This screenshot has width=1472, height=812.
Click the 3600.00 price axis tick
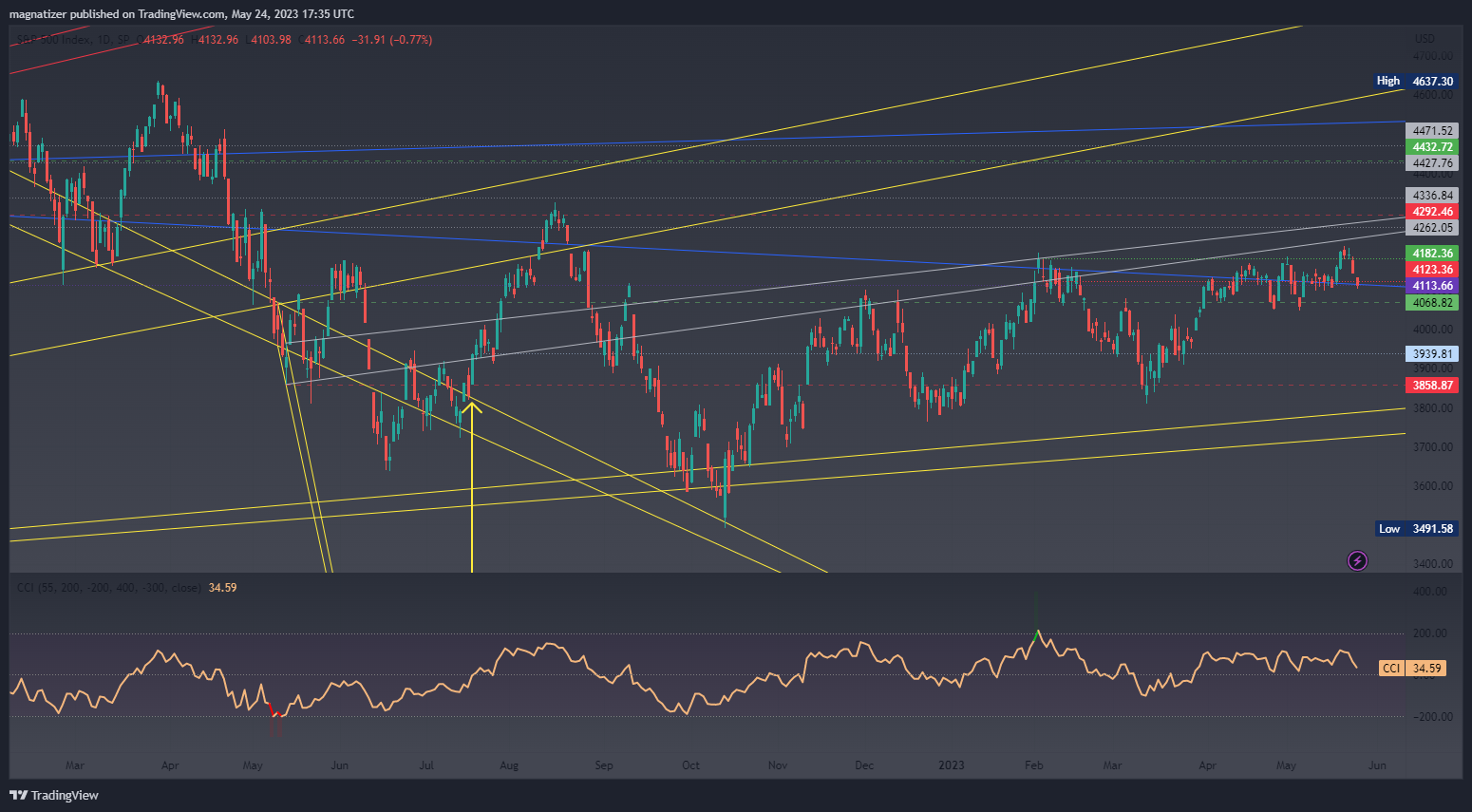click(x=1432, y=486)
